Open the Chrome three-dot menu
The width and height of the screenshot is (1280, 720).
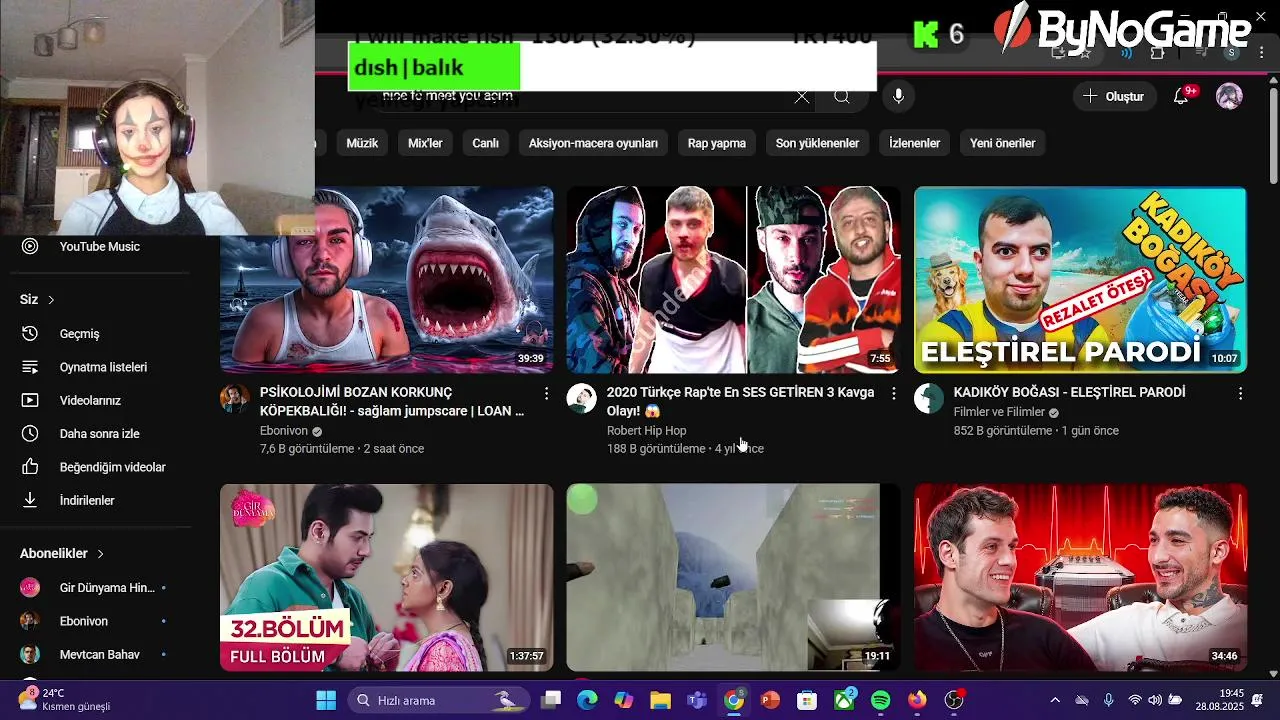click(x=1260, y=52)
